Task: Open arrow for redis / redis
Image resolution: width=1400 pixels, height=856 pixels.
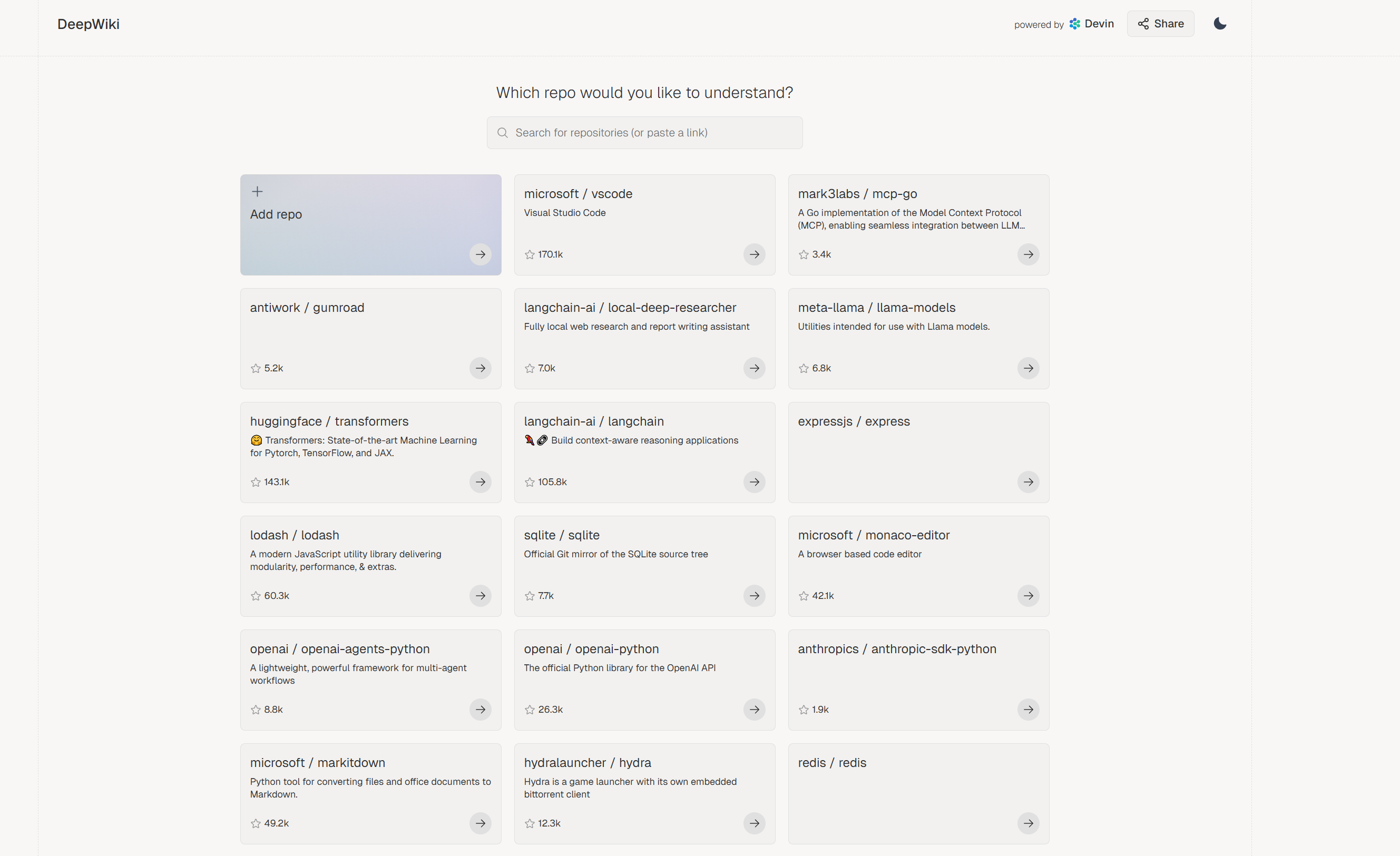Action: [1028, 823]
